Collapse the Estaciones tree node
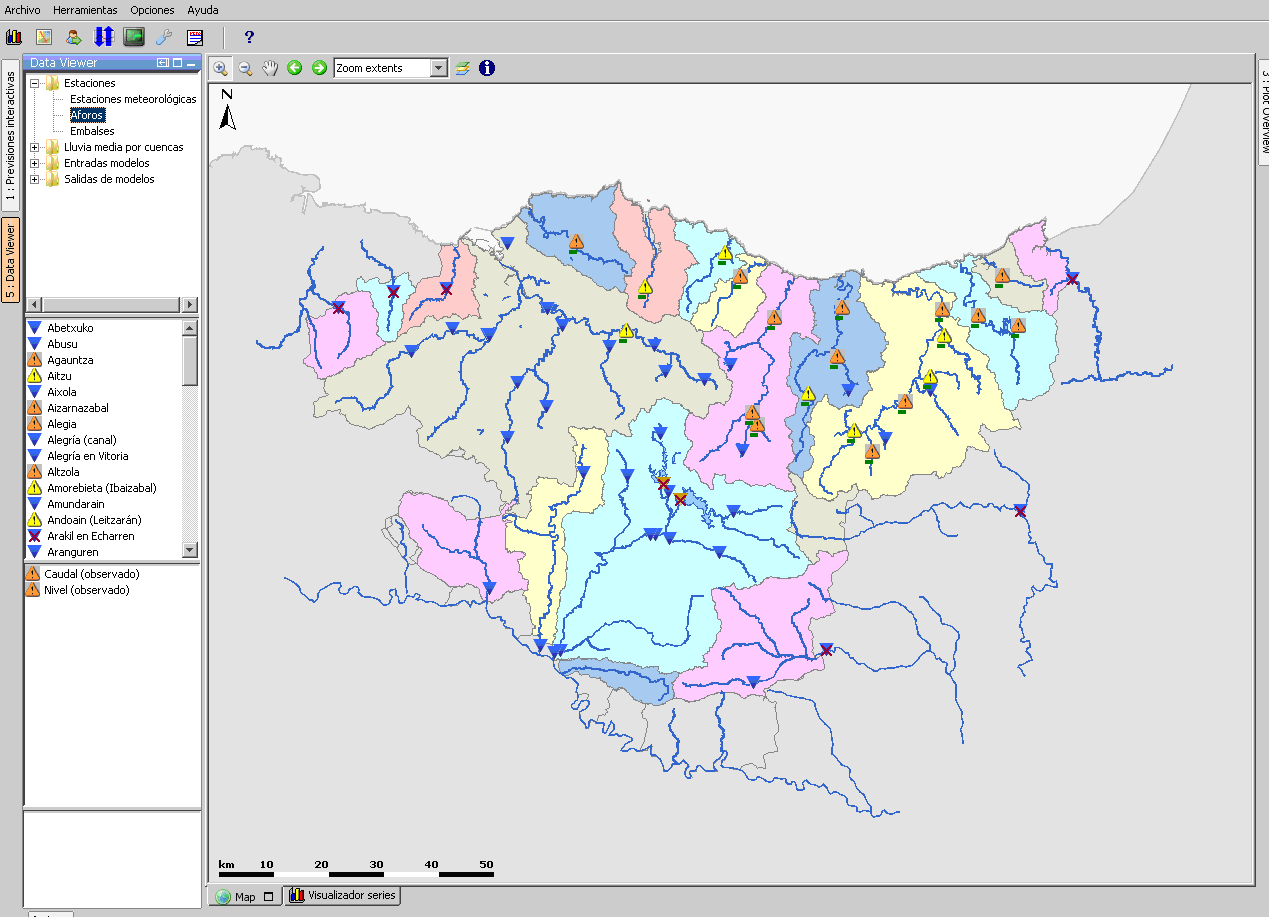 (35, 83)
